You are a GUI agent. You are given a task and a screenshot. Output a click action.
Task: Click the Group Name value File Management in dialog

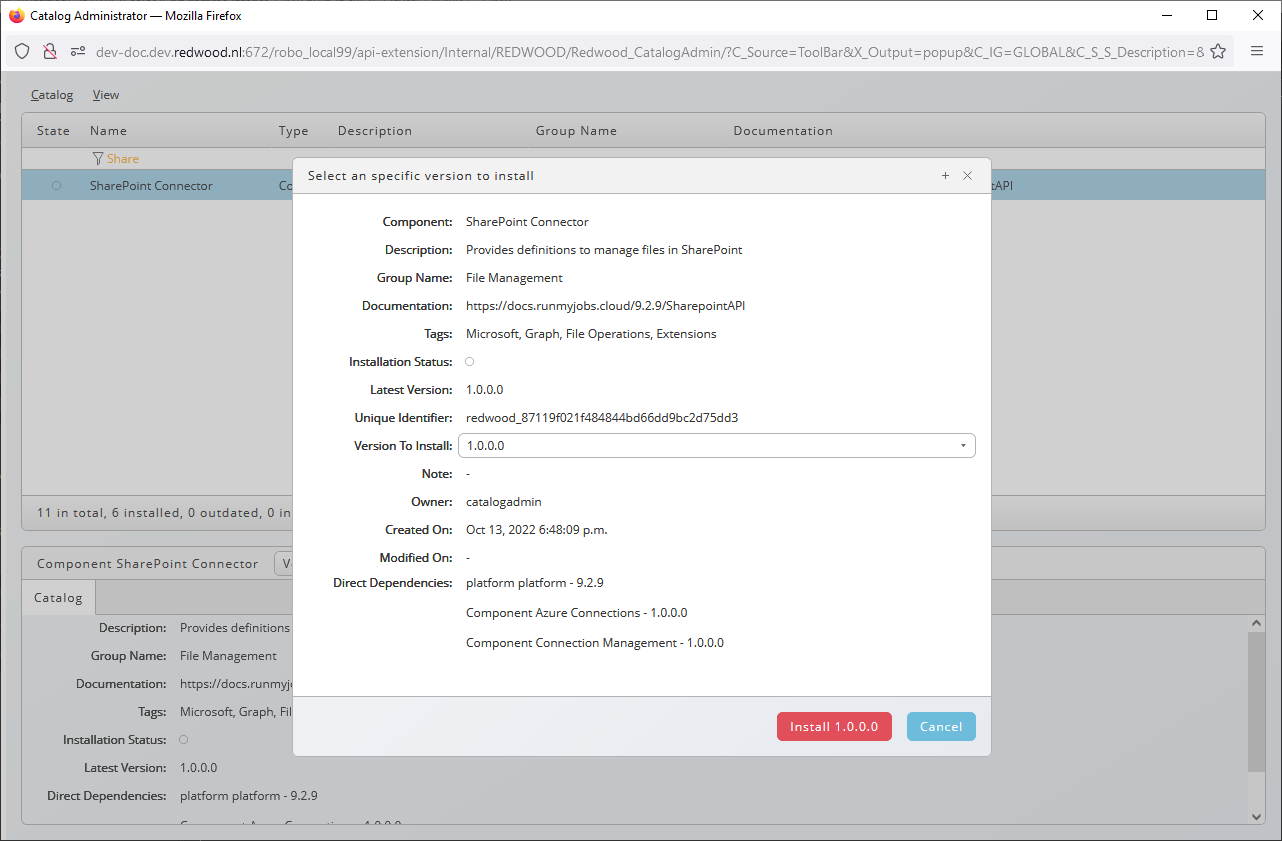pyautogui.click(x=514, y=278)
